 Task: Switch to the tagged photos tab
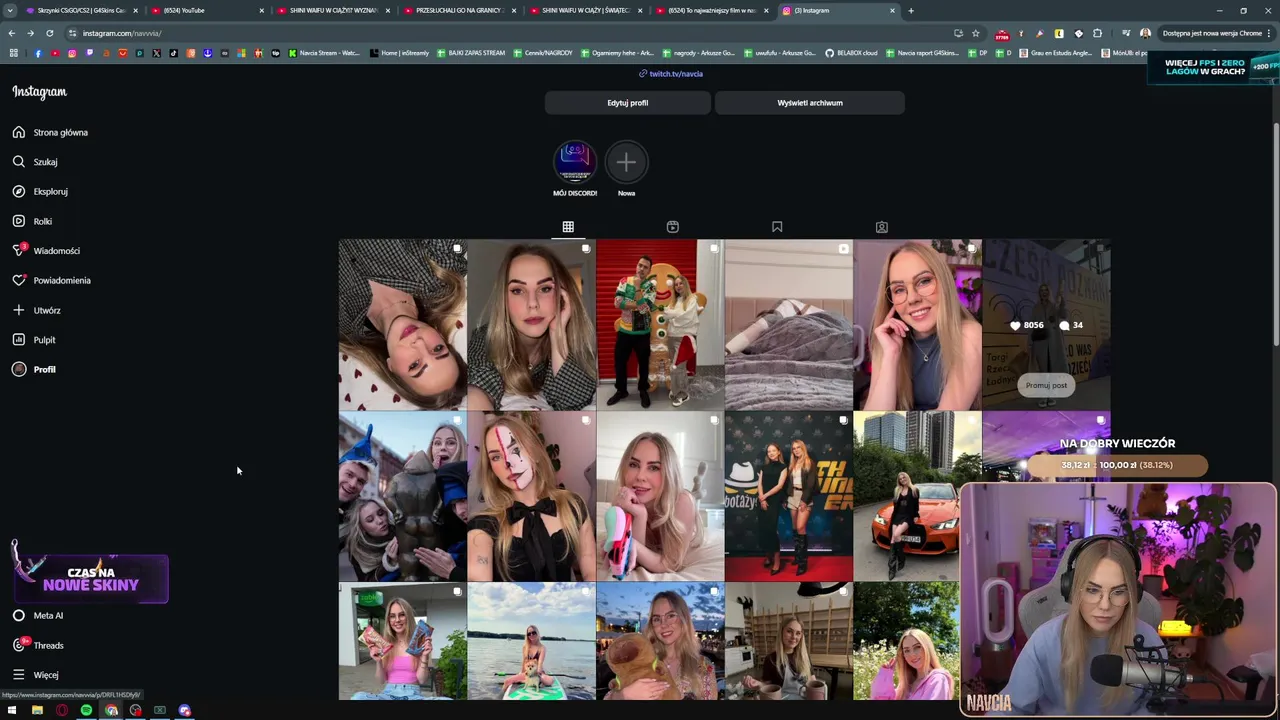pos(881,227)
